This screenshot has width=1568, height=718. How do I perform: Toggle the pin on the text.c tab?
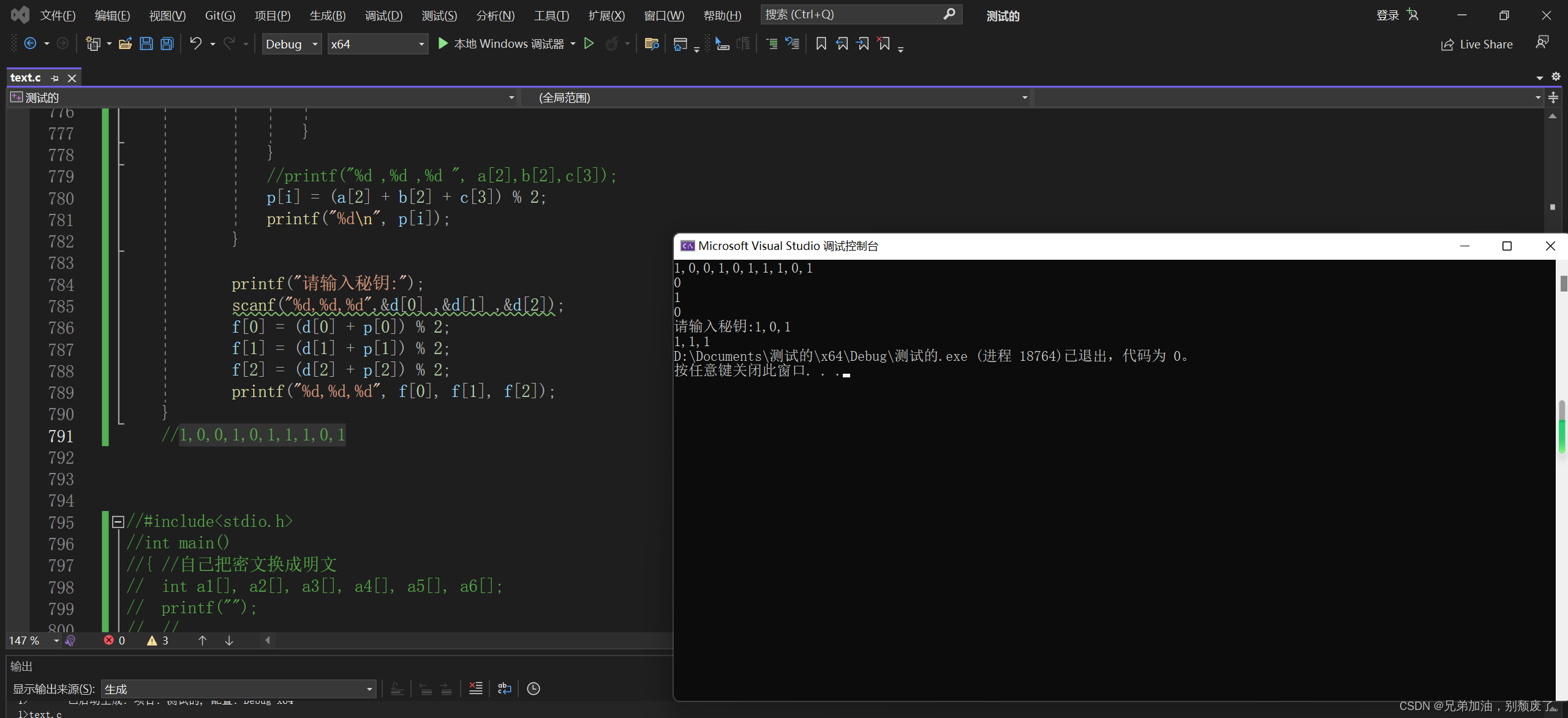click(55, 78)
